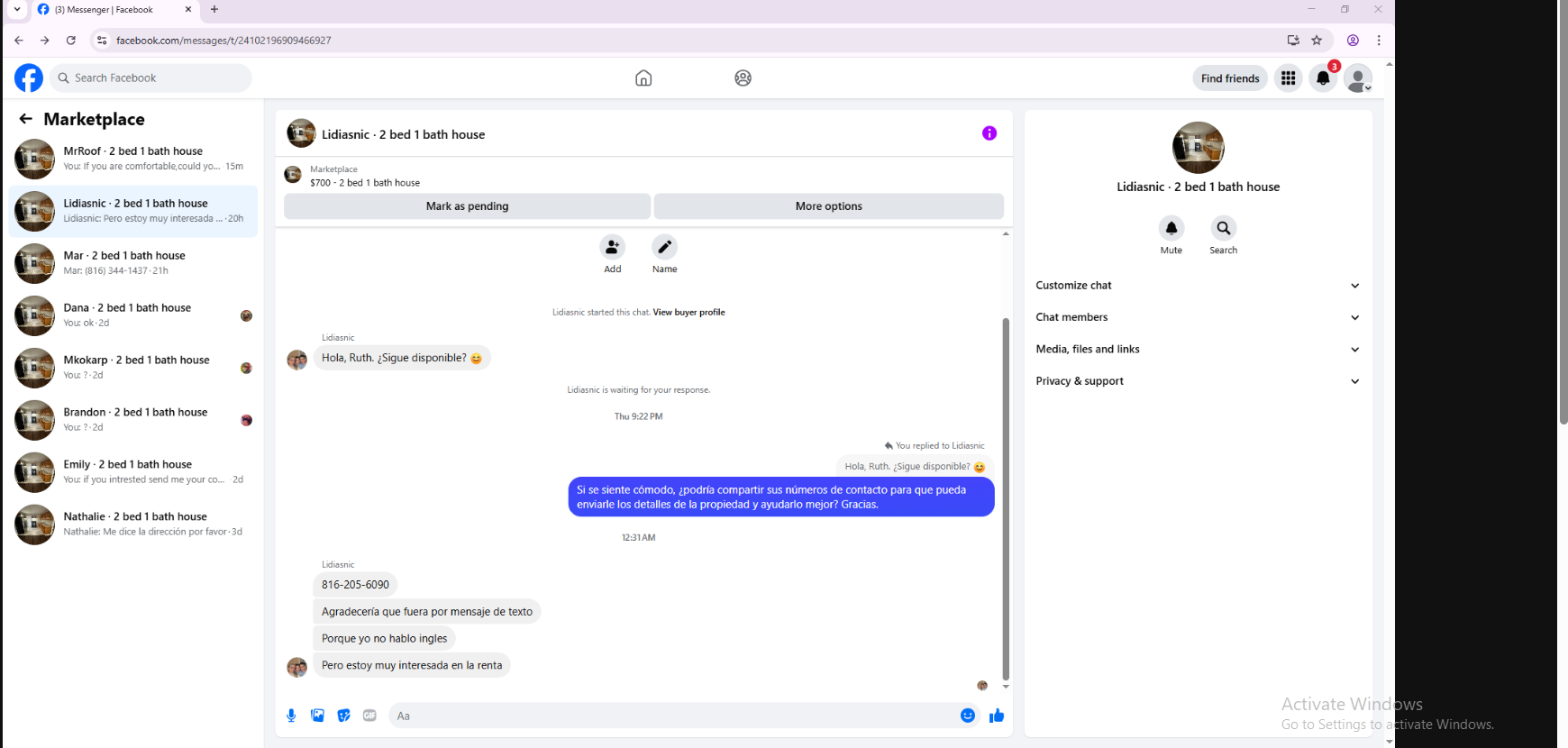Click the Add people icon
1568x748 pixels.
point(613,247)
